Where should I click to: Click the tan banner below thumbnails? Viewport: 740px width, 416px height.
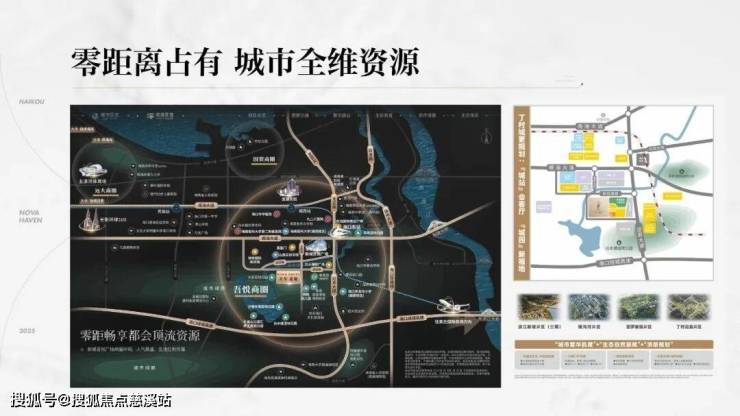tap(614, 345)
